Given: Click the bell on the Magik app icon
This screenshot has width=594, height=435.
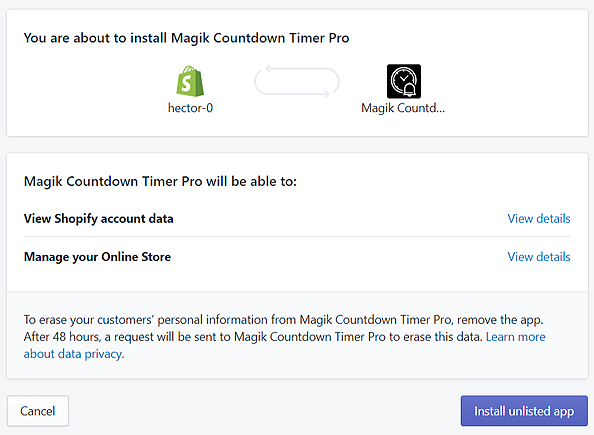Looking at the screenshot, I should coord(410,90).
